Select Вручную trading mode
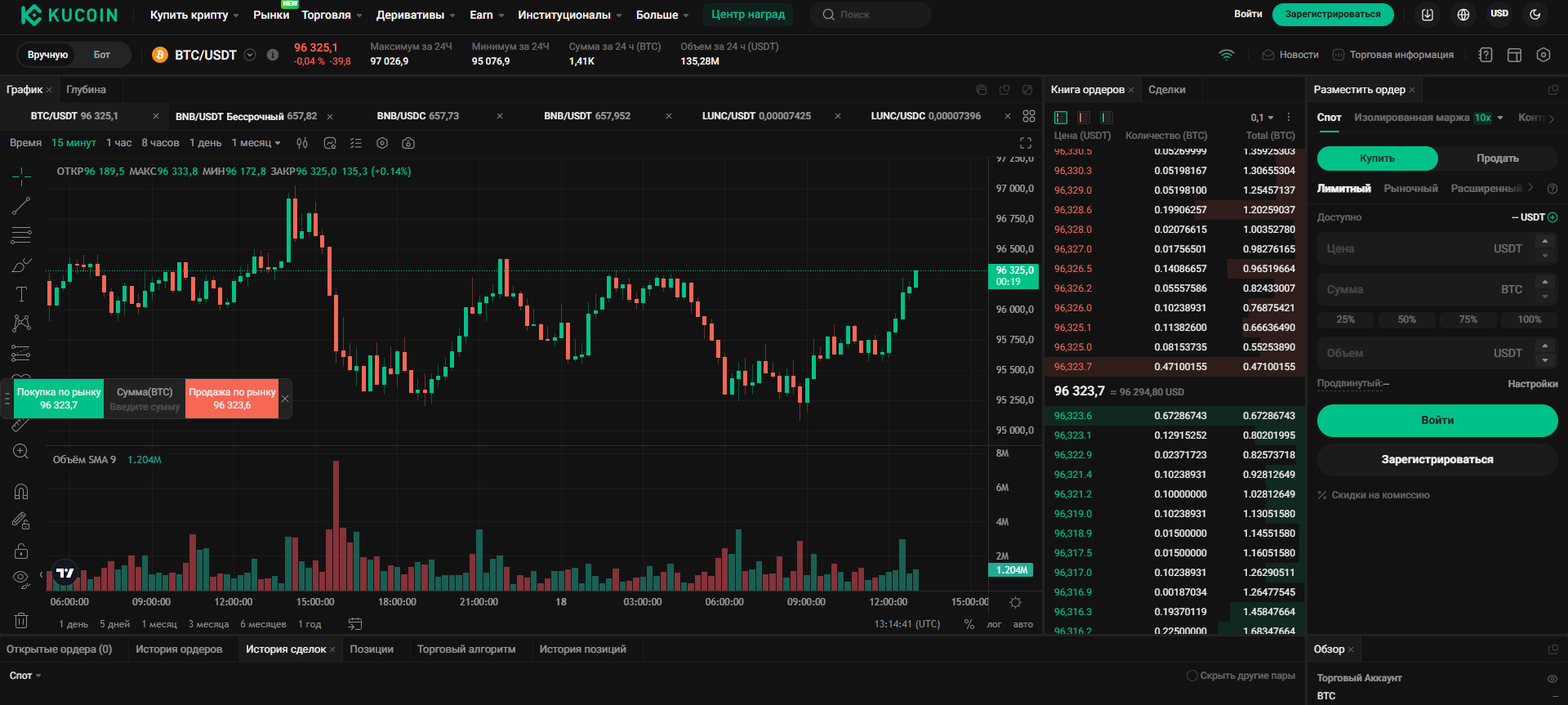 47,55
